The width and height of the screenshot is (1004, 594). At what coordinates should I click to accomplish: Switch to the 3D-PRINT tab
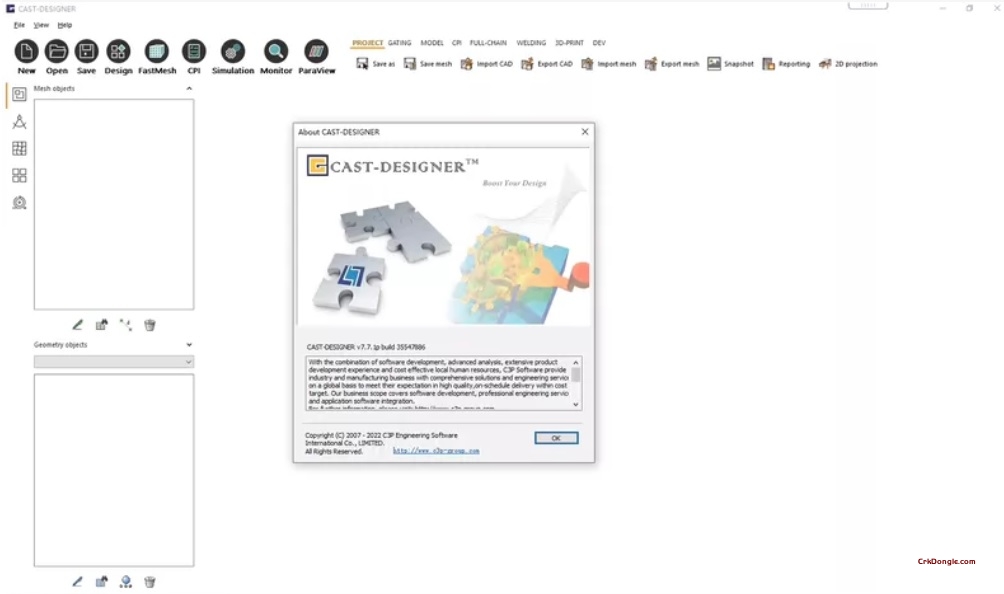[569, 43]
